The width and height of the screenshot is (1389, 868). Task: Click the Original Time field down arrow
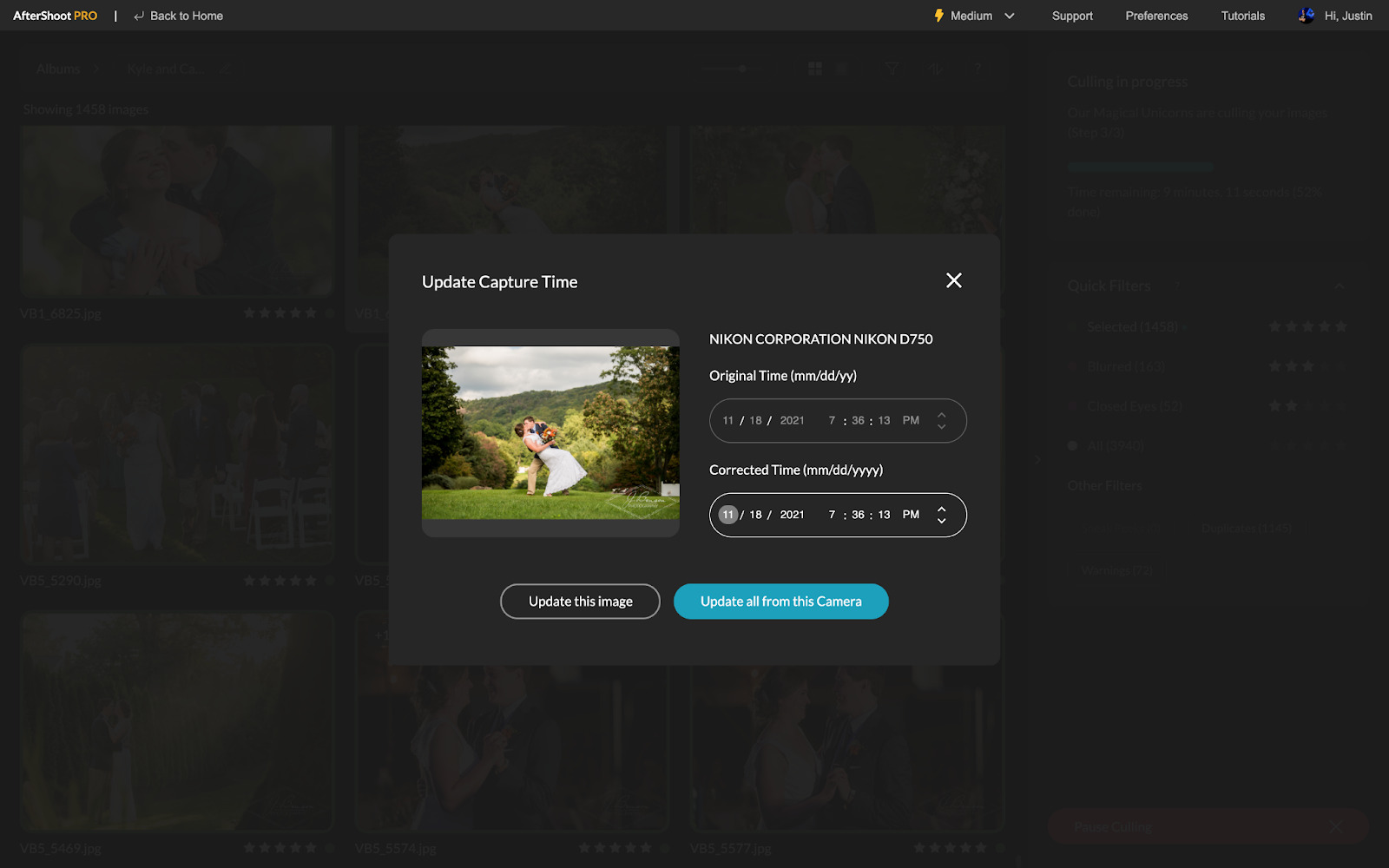pos(941,426)
